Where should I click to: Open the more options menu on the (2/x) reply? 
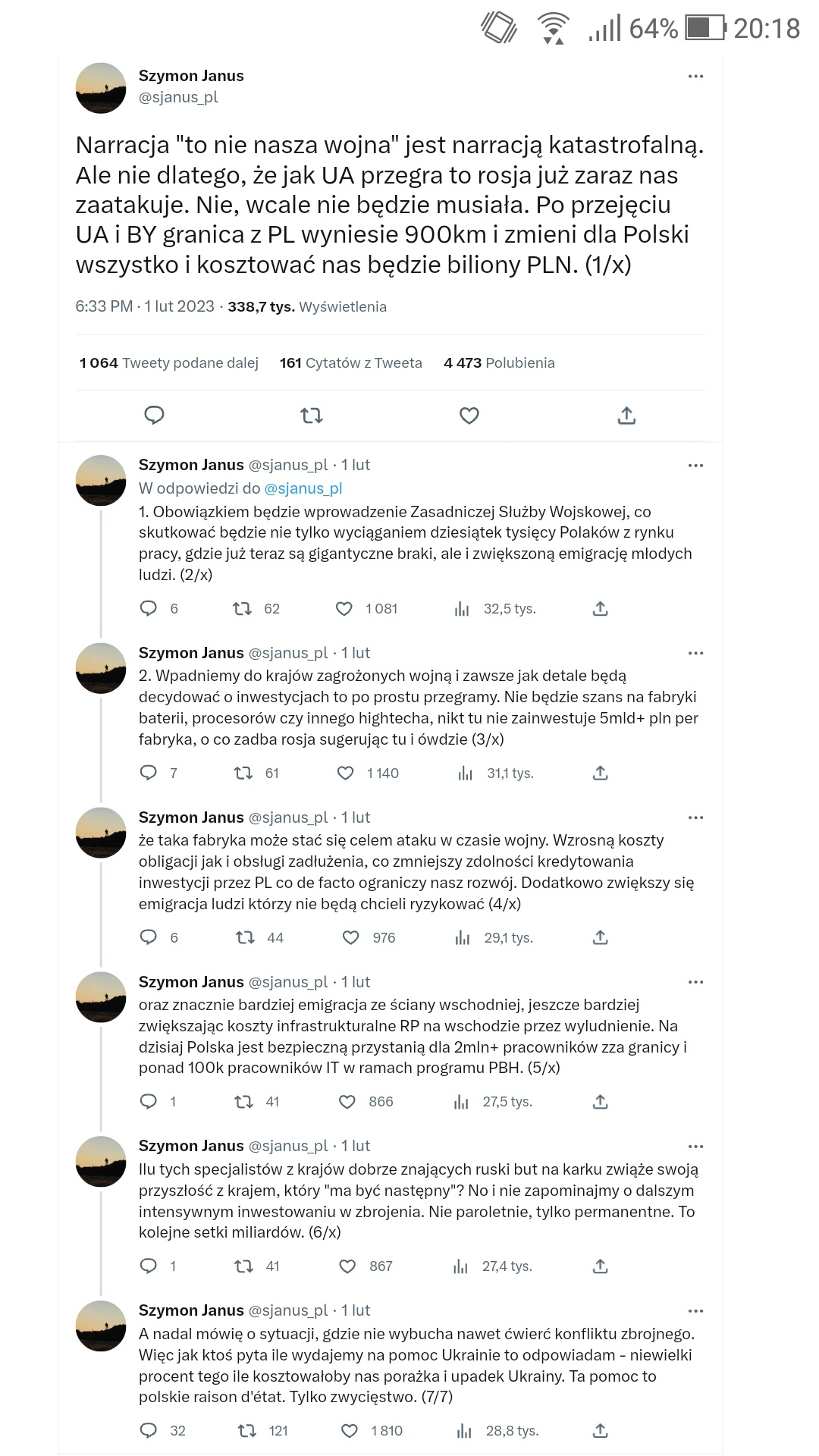695,466
